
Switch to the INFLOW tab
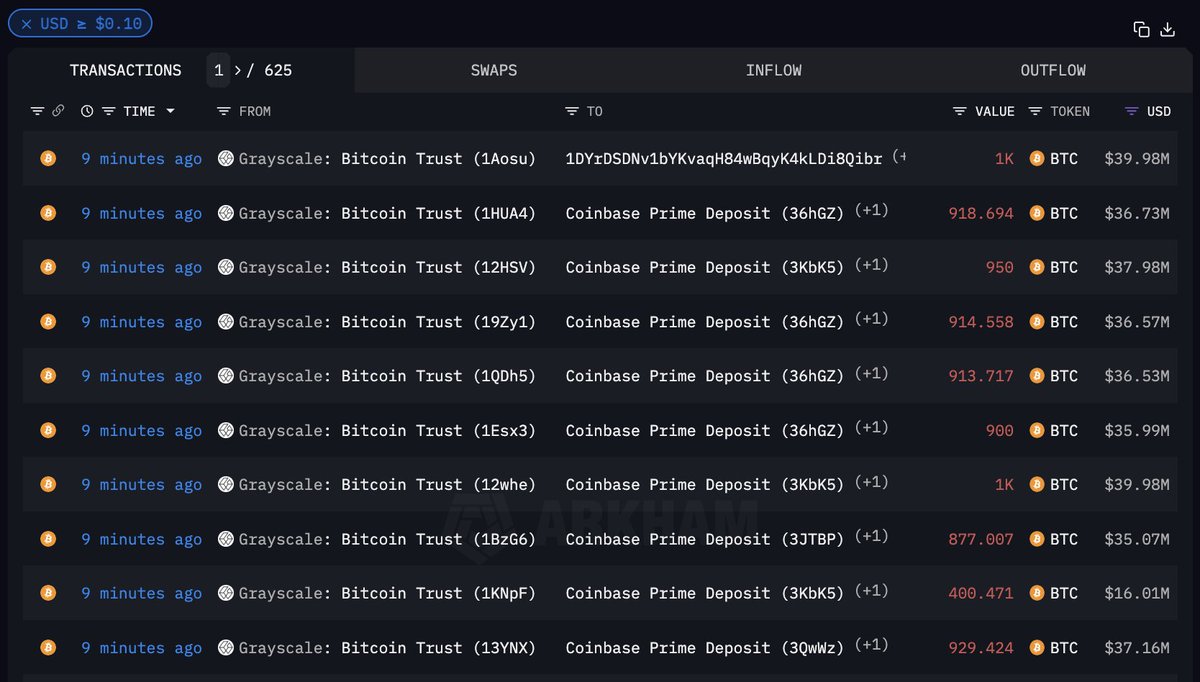click(774, 70)
